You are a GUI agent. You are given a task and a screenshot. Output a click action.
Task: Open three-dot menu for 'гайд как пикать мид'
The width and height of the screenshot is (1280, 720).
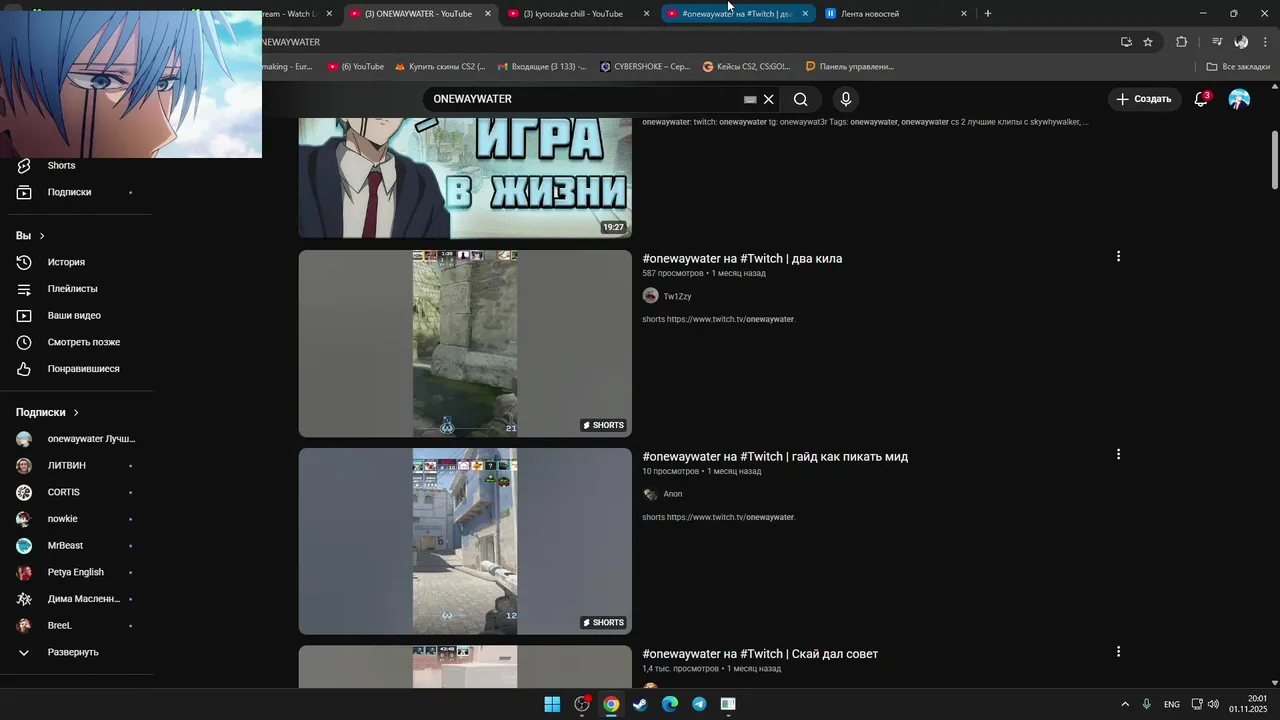(1118, 454)
